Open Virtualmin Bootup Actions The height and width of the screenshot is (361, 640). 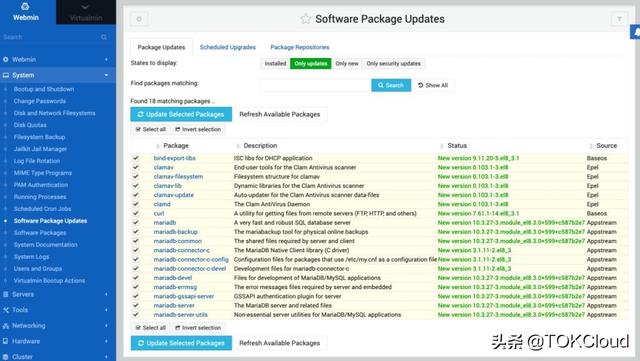49,281
